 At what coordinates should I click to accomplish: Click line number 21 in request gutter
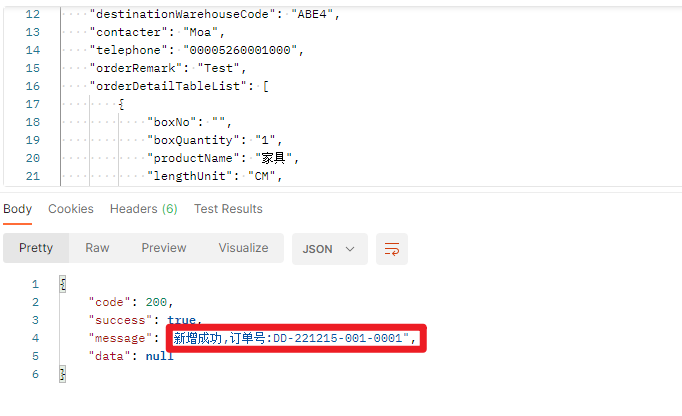tap(33, 176)
